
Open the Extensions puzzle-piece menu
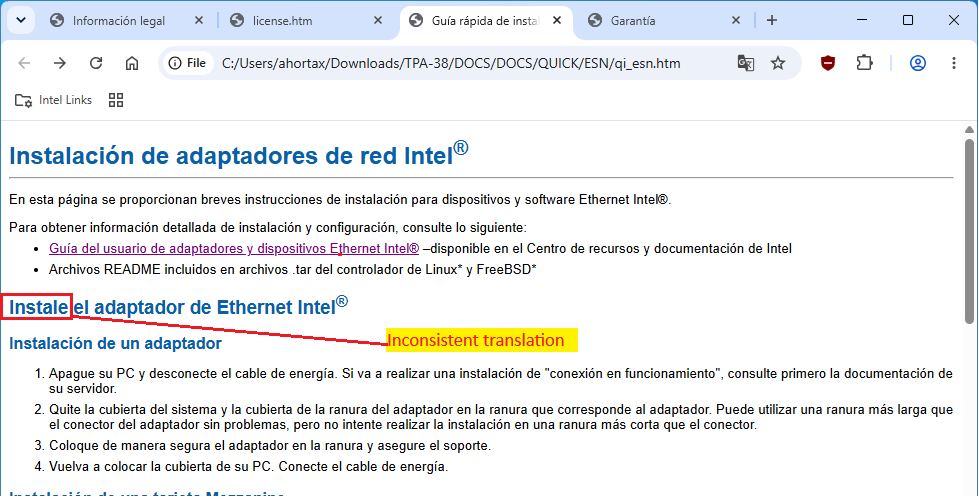click(864, 63)
